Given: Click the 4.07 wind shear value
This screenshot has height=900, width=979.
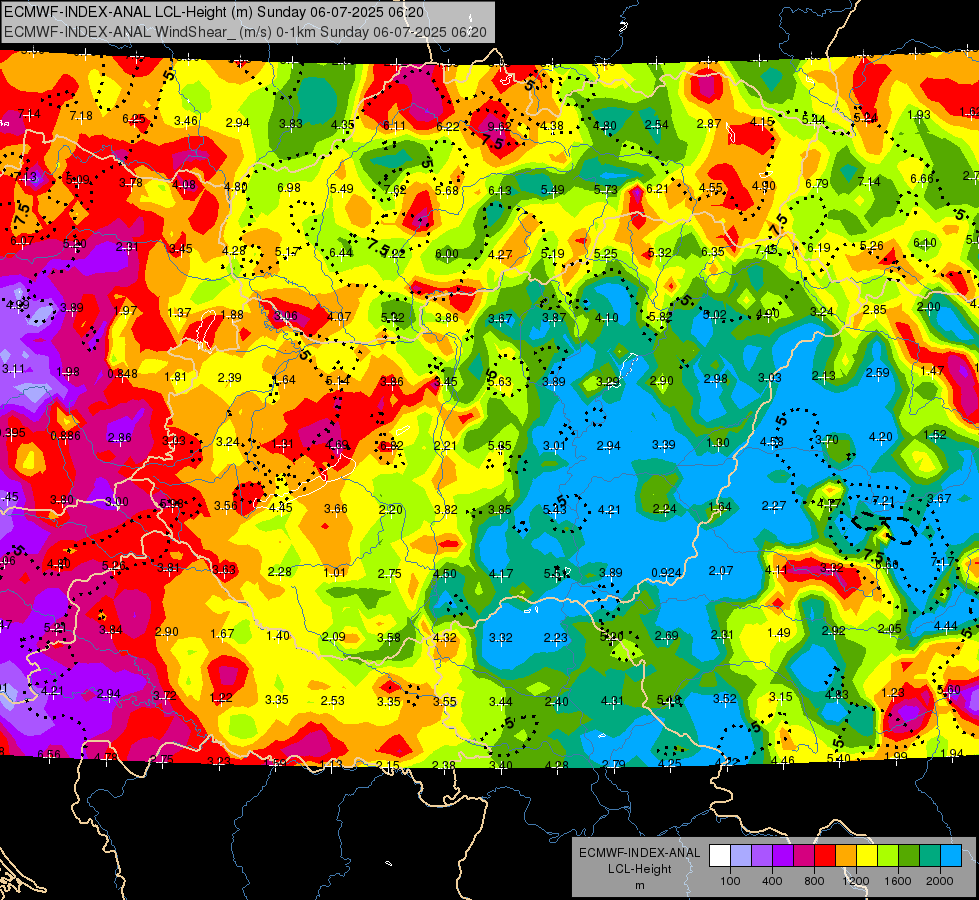Looking at the screenshot, I should [339, 317].
